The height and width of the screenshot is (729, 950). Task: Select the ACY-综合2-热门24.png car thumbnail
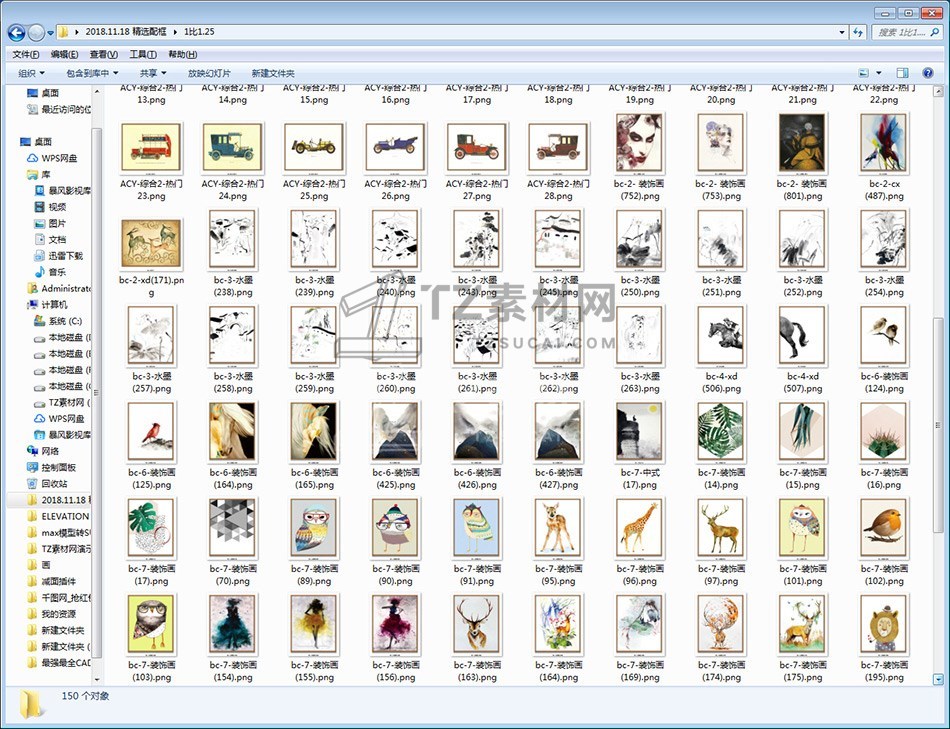pos(233,147)
